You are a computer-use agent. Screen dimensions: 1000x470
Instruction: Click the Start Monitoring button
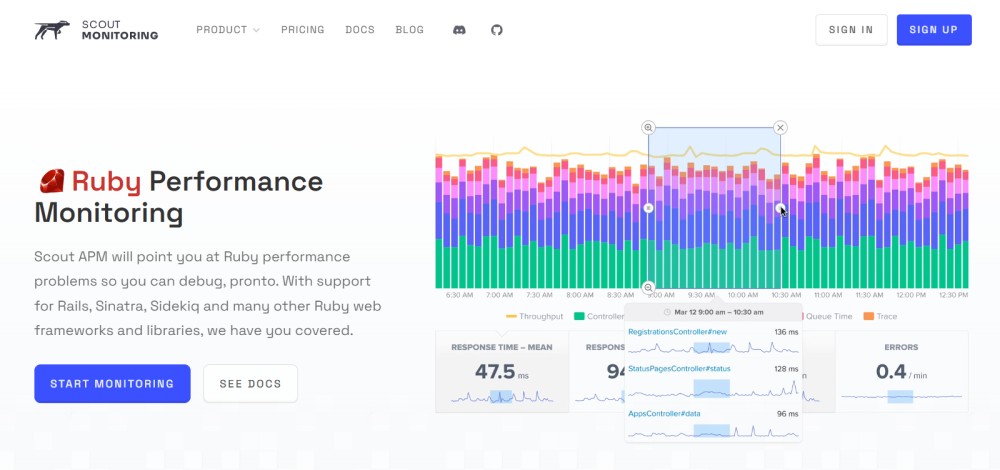point(112,383)
